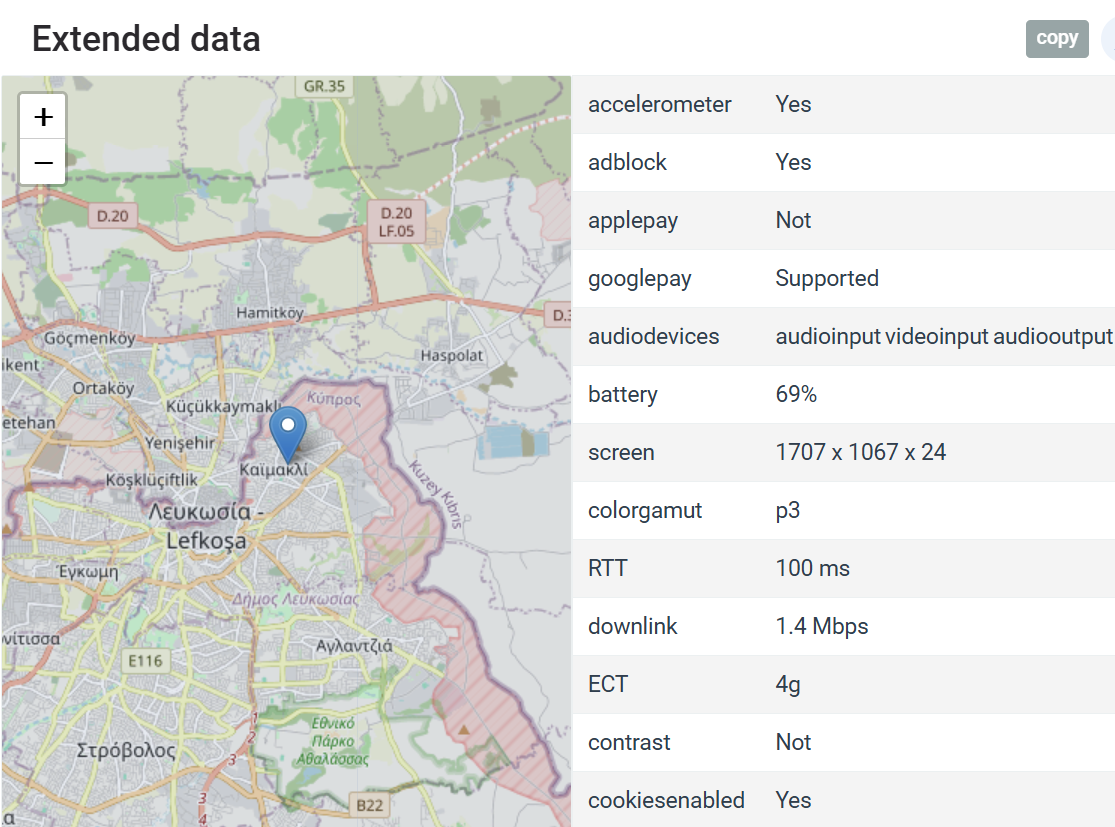Click the Supported value for googlepay
The image size is (1115, 827).
827,278
